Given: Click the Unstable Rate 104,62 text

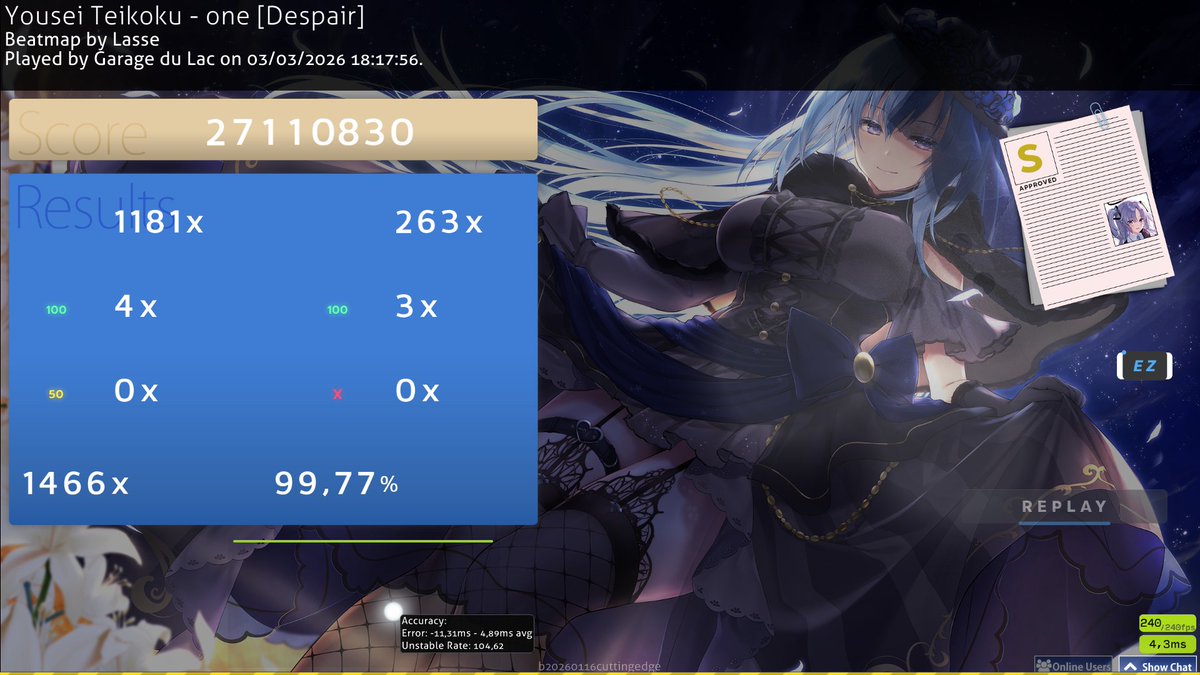Looking at the screenshot, I should click(x=452, y=646).
